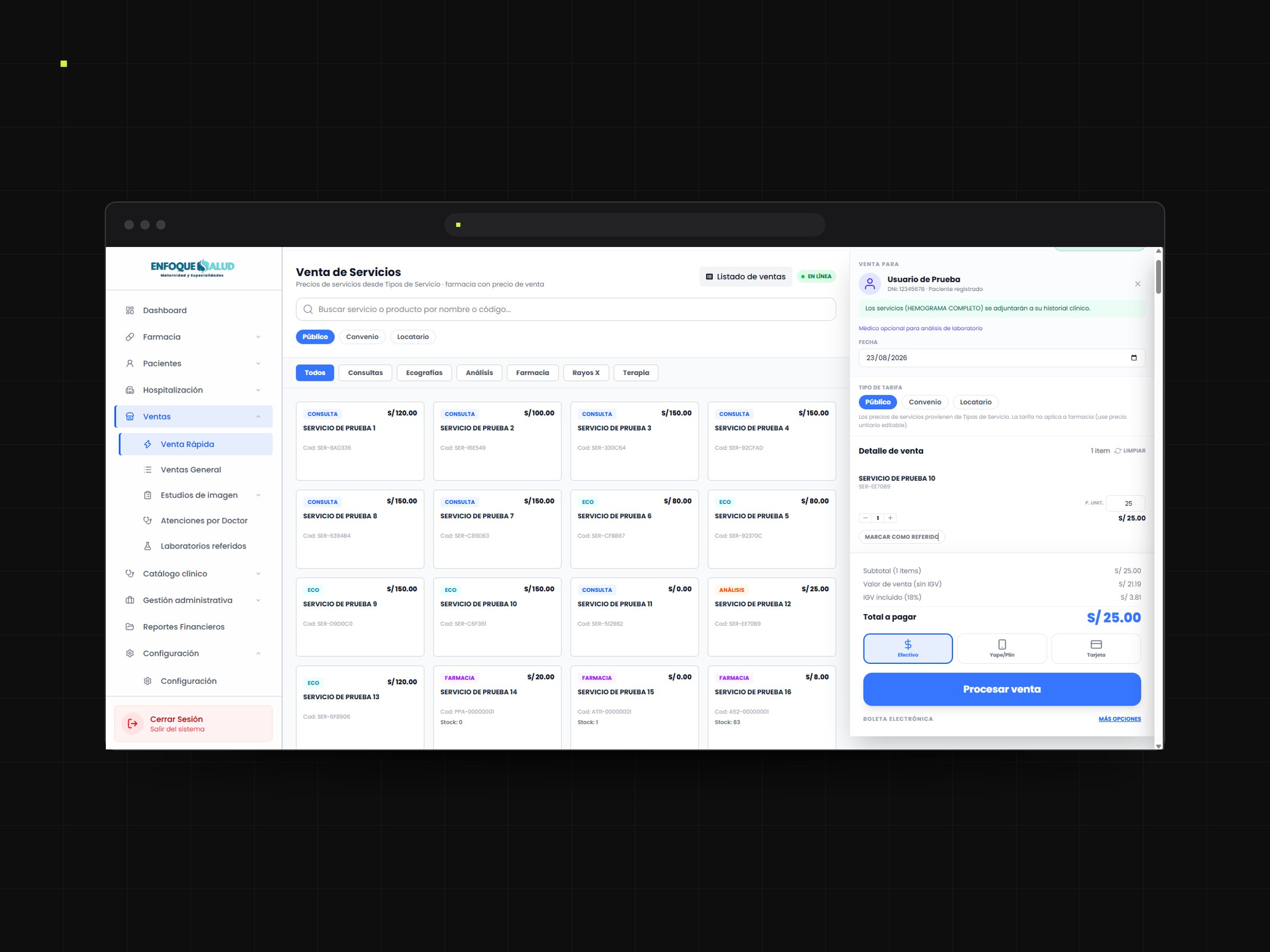Switch to the Rayos X category tab
This screenshot has width=1270, height=952.
(586, 373)
